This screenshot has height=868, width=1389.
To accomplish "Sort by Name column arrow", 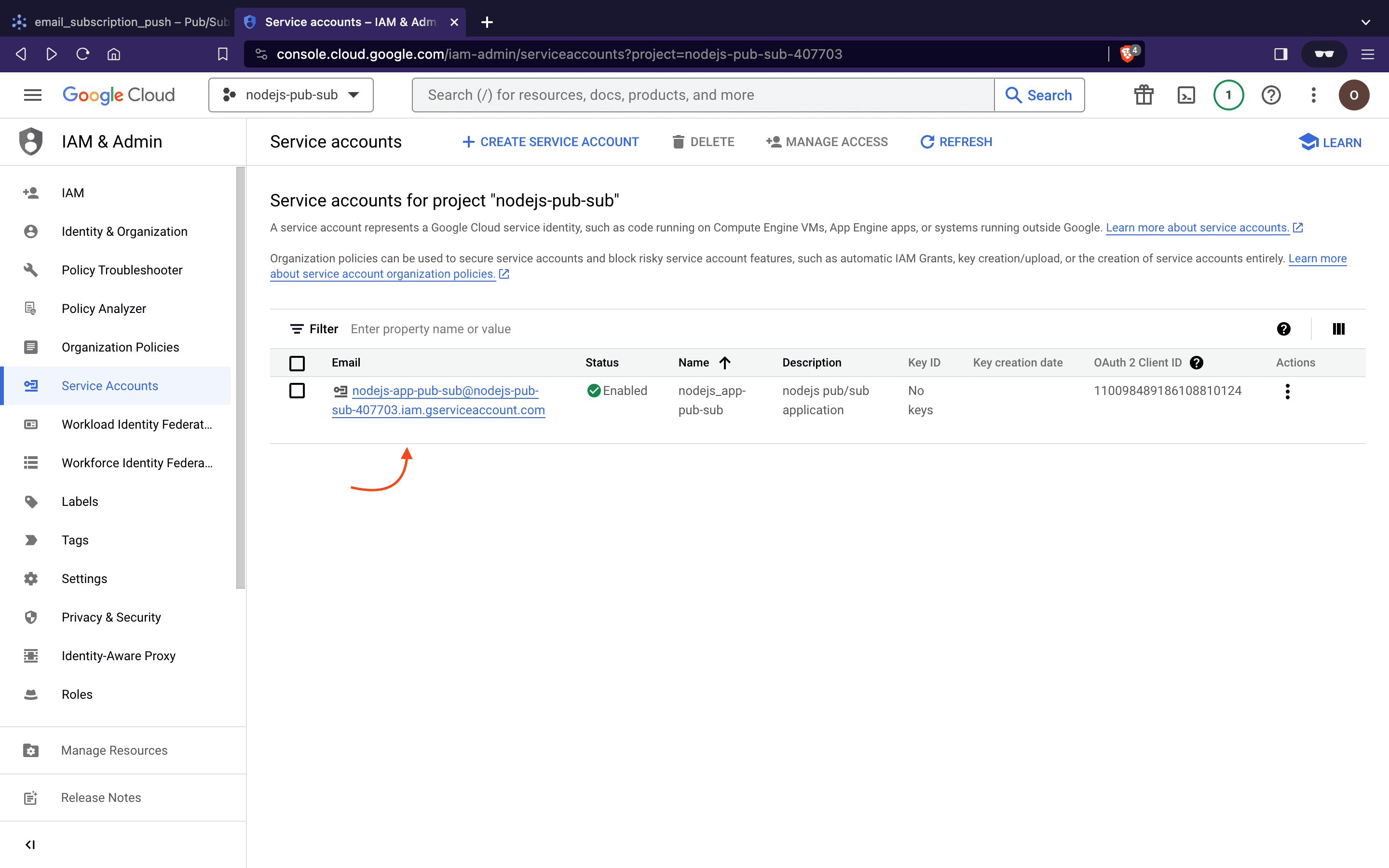I will pos(725,362).
